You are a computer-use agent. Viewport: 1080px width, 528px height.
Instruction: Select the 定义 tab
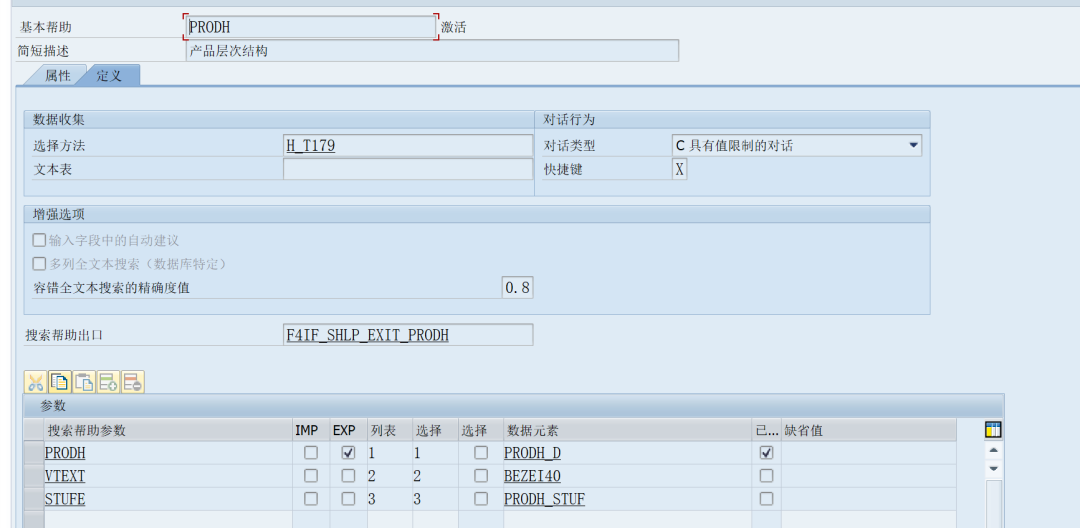tap(109, 76)
